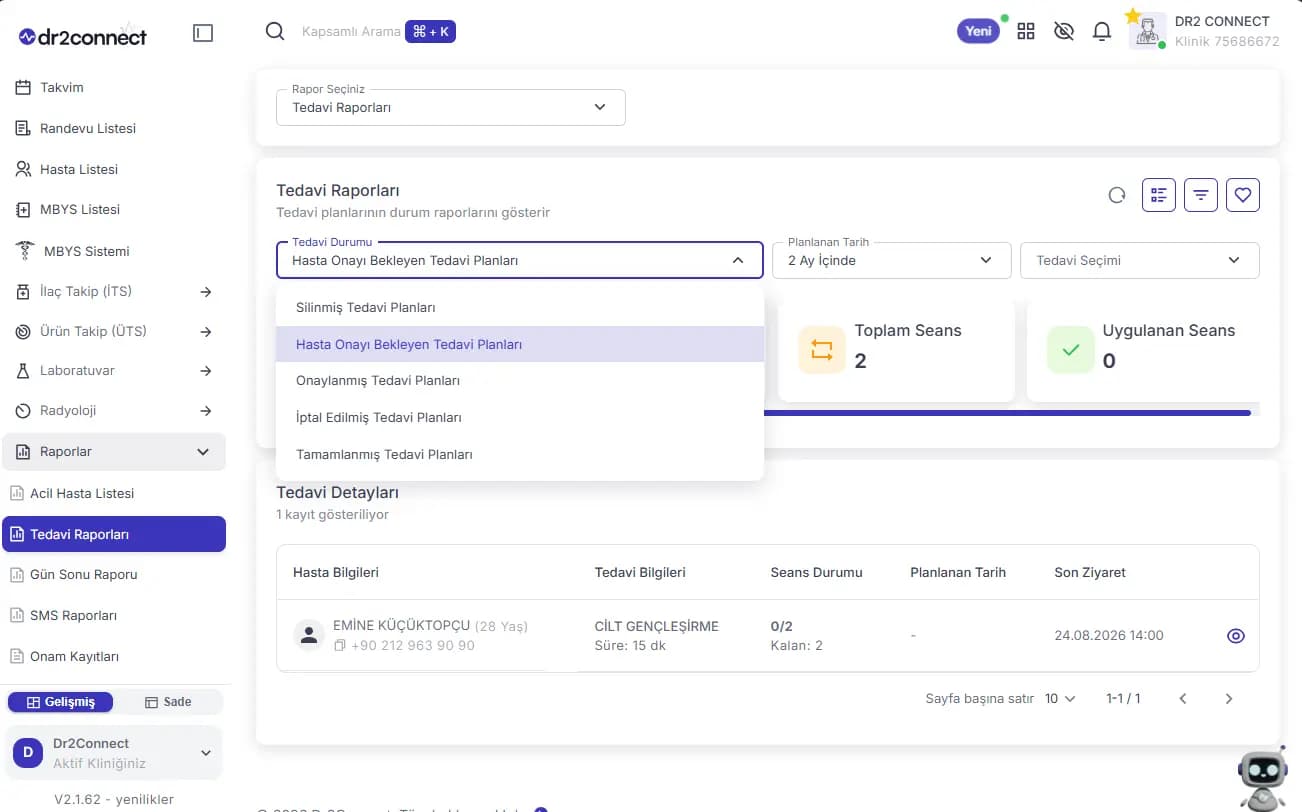Image resolution: width=1302 pixels, height=812 pixels.
Task: Click the heart favorite icon button
Action: coord(1243,195)
